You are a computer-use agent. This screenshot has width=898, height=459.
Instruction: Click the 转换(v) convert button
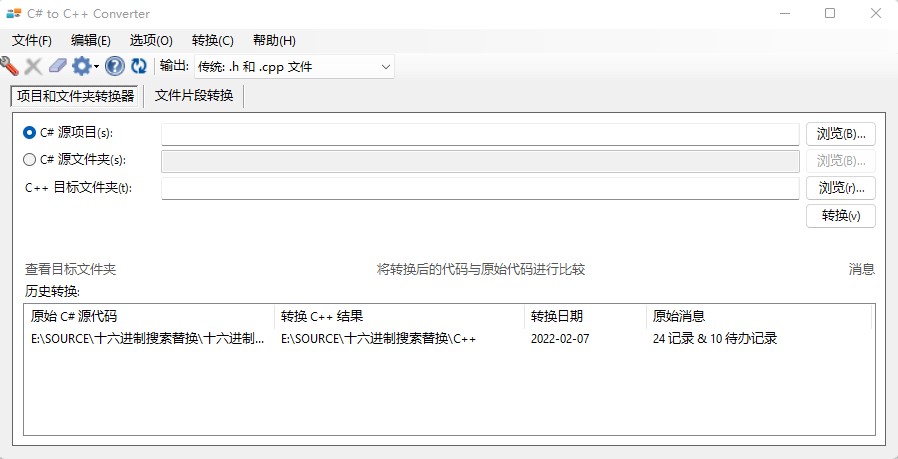pyautogui.click(x=841, y=216)
